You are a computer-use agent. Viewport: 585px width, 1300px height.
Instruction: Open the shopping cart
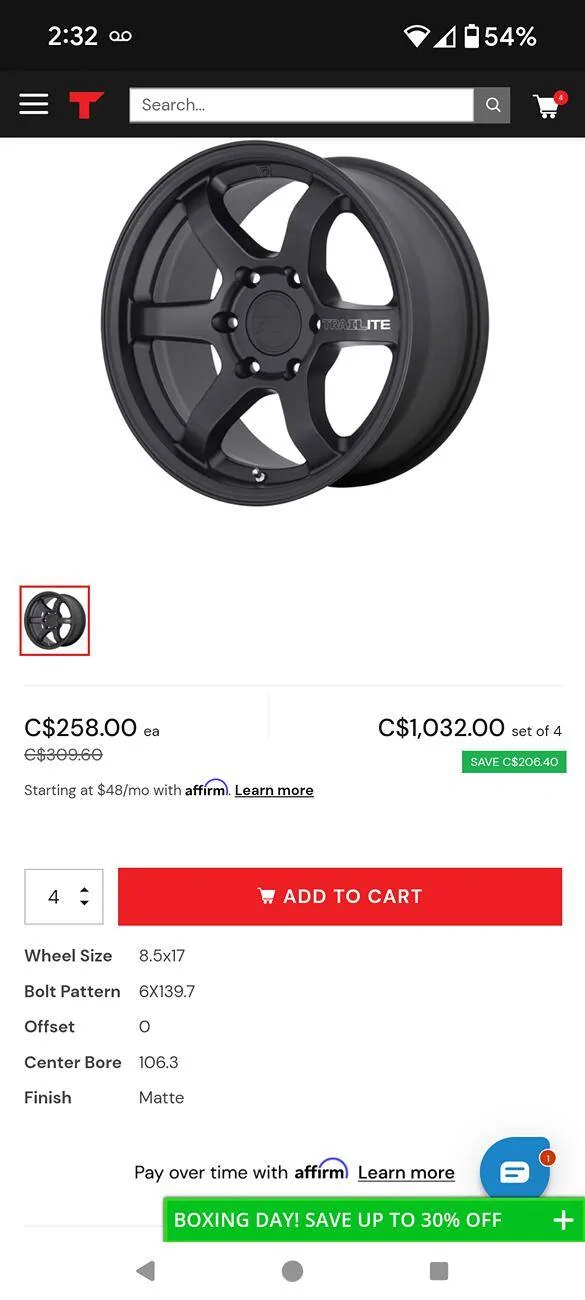[547, 107]
